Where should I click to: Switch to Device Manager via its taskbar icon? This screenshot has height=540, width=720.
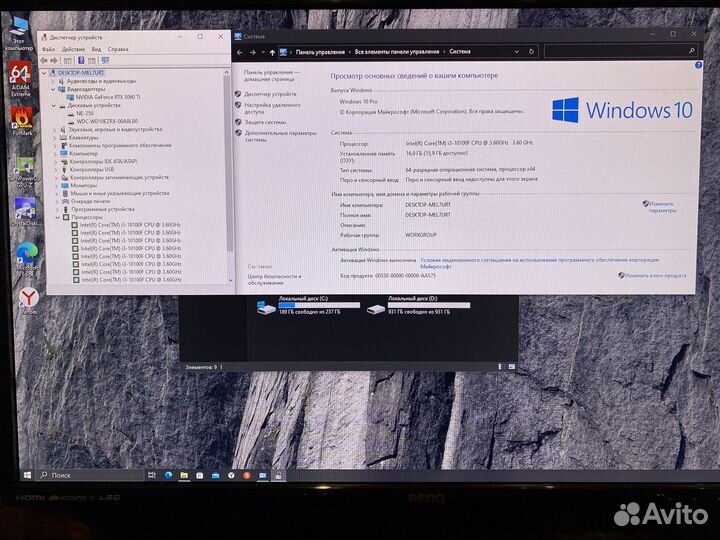pos(278,476)
